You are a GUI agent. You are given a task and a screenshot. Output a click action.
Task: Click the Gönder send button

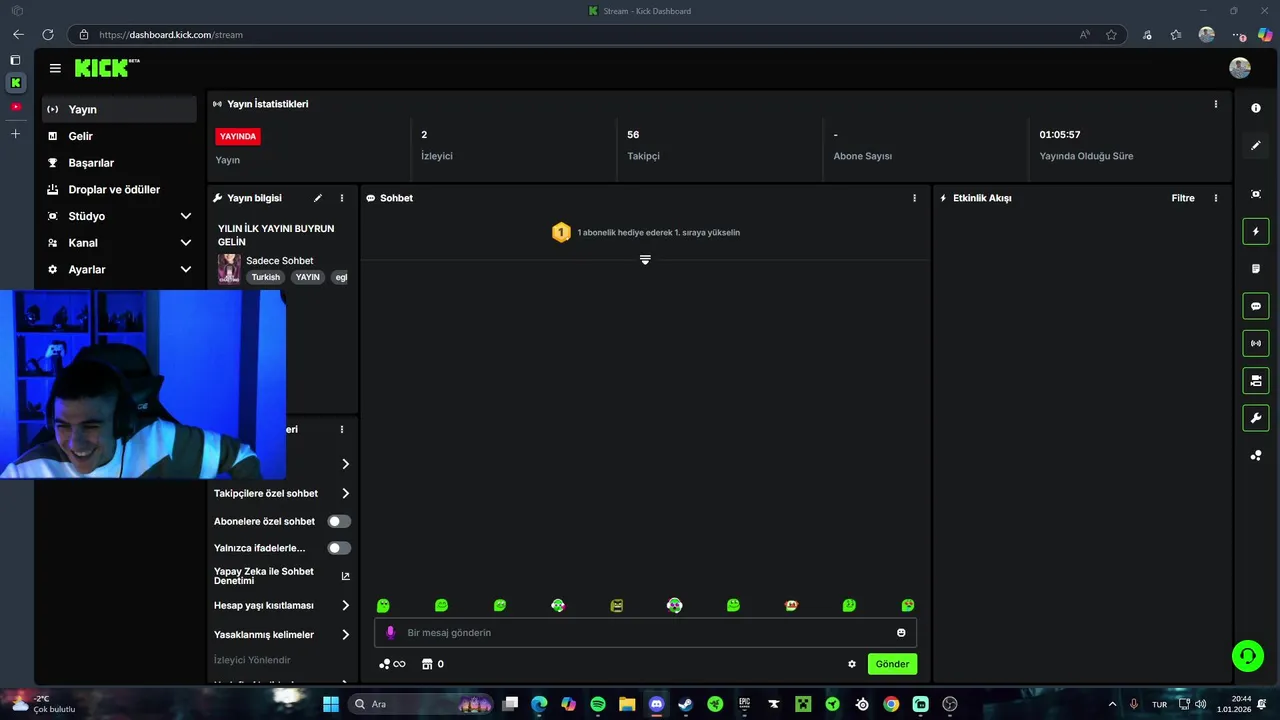(x=892, y=664)
